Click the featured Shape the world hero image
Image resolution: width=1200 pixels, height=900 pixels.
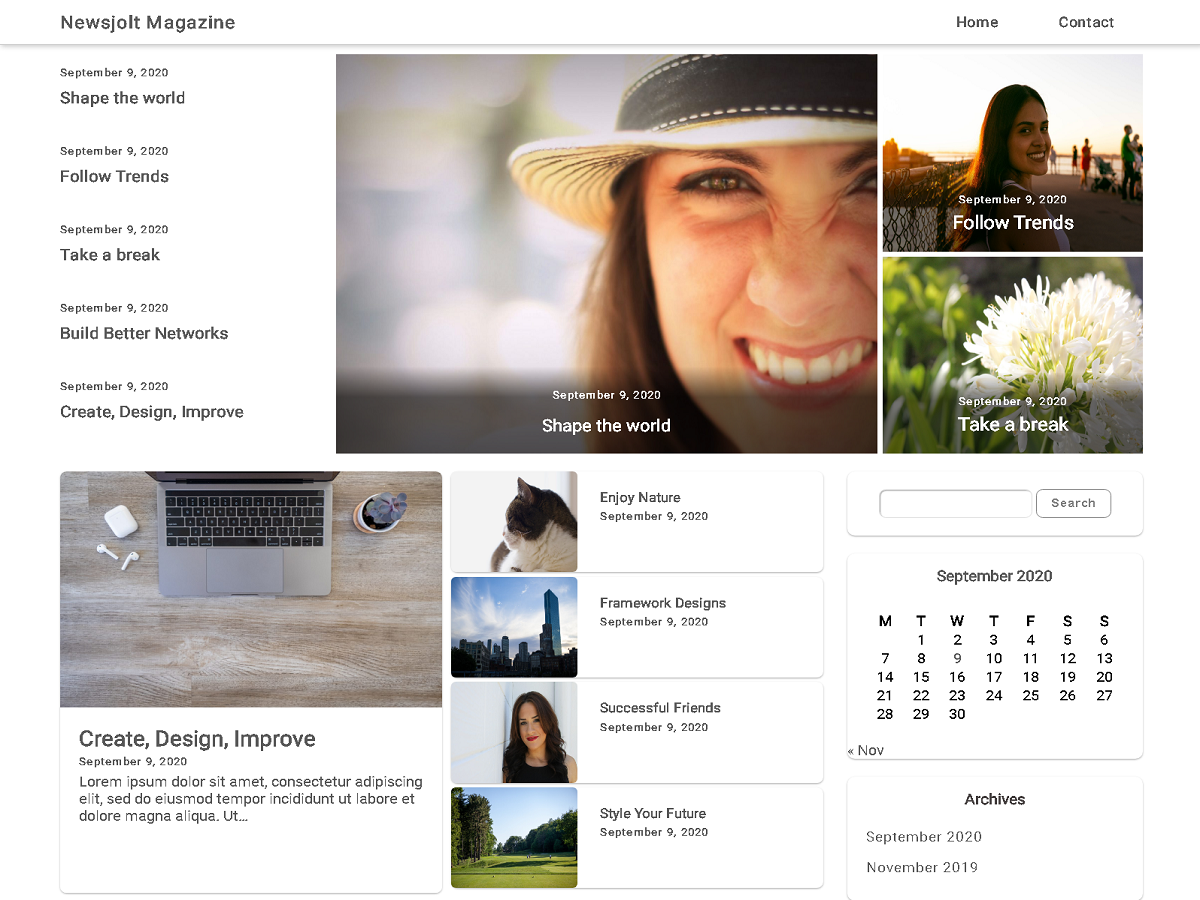click(606, 253)
